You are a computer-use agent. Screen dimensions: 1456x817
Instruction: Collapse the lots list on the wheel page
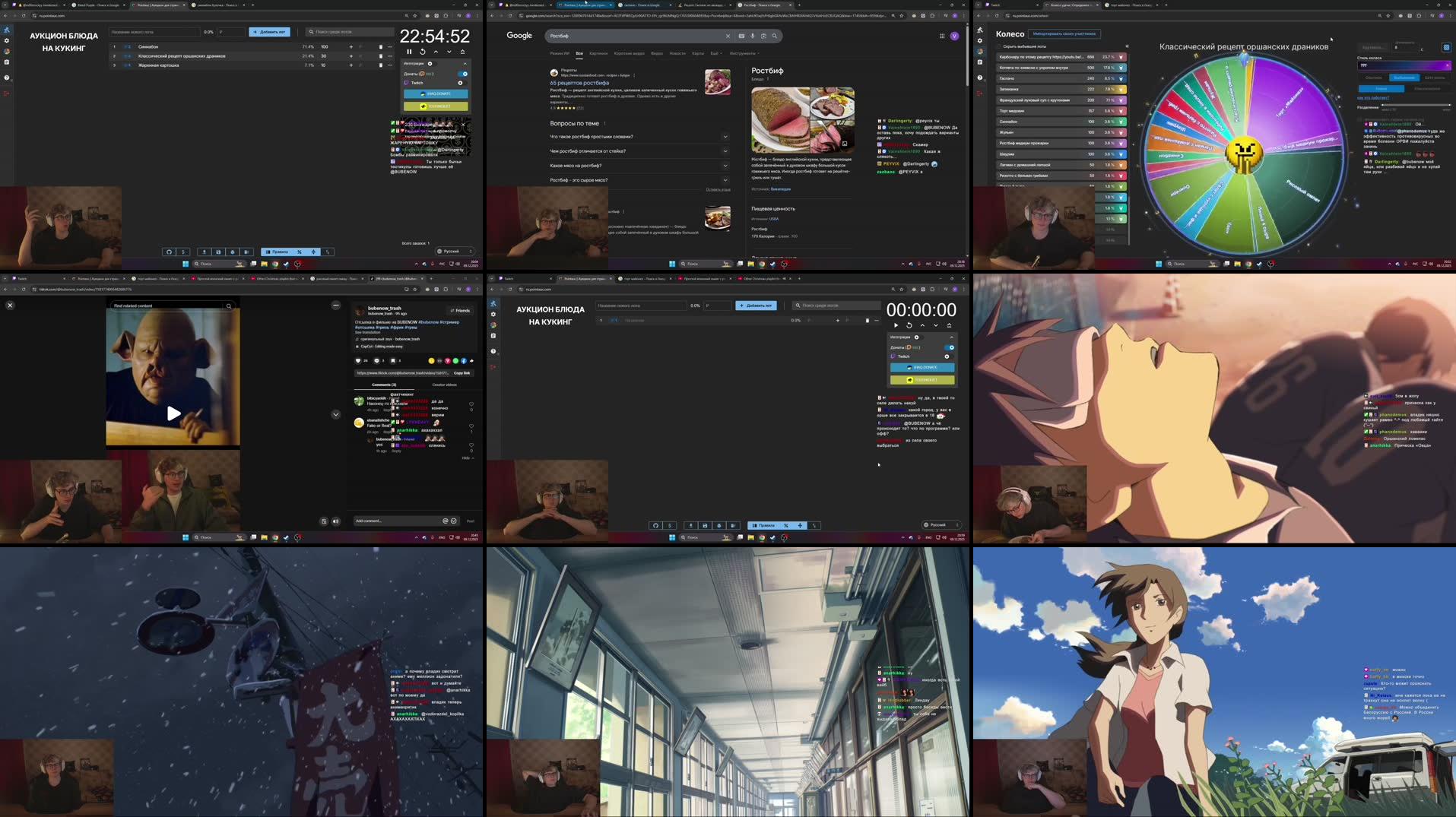pyautogui.click(x=1128, y=46)
